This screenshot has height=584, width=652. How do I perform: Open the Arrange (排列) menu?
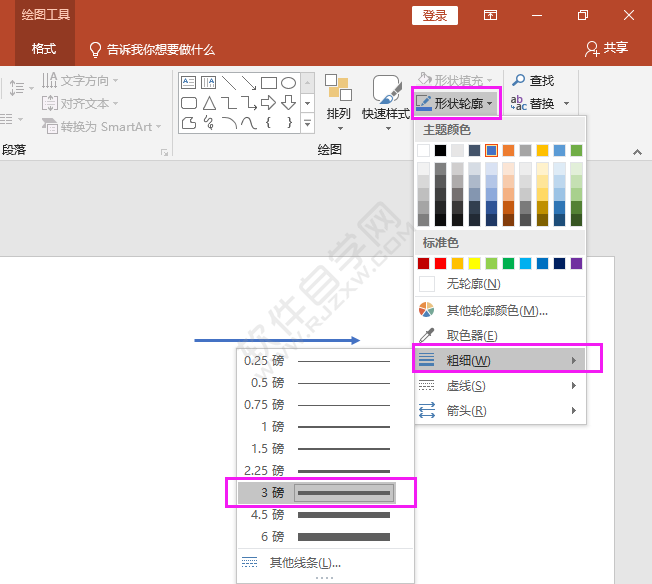point(339,103)
